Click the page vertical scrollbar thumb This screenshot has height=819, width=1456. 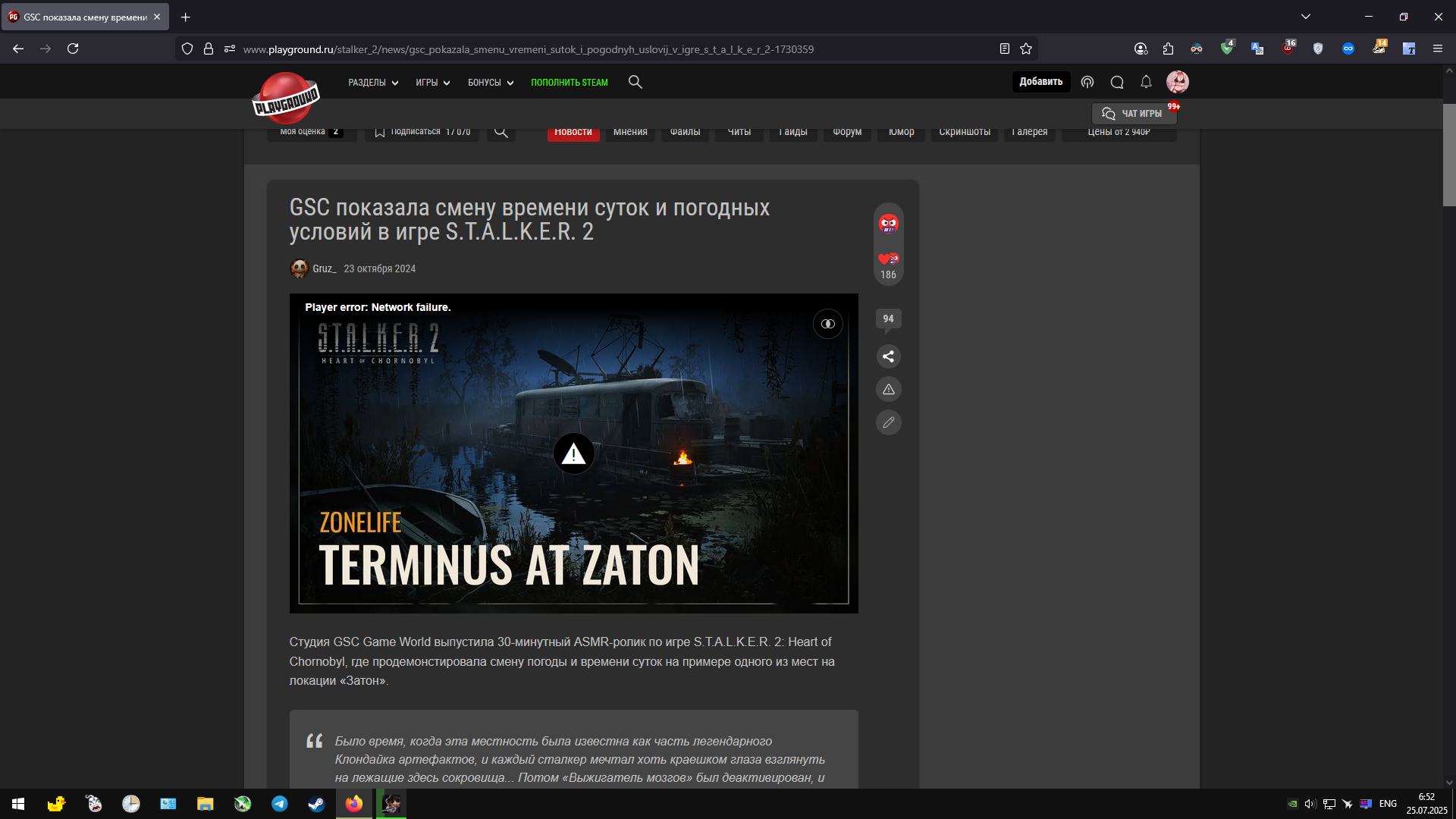(x=1449, y=155)
